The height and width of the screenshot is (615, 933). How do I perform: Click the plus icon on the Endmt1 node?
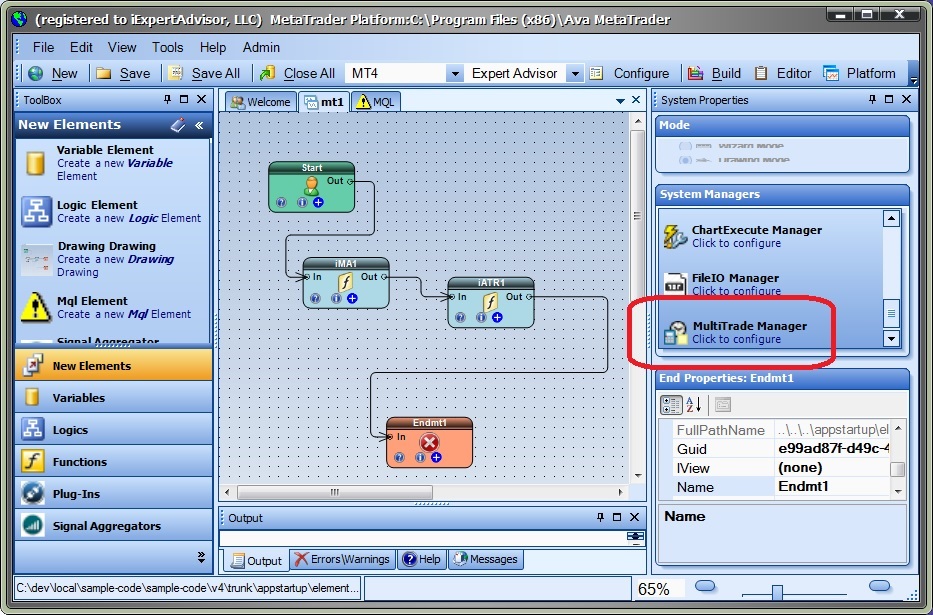[x=436, y=457]
